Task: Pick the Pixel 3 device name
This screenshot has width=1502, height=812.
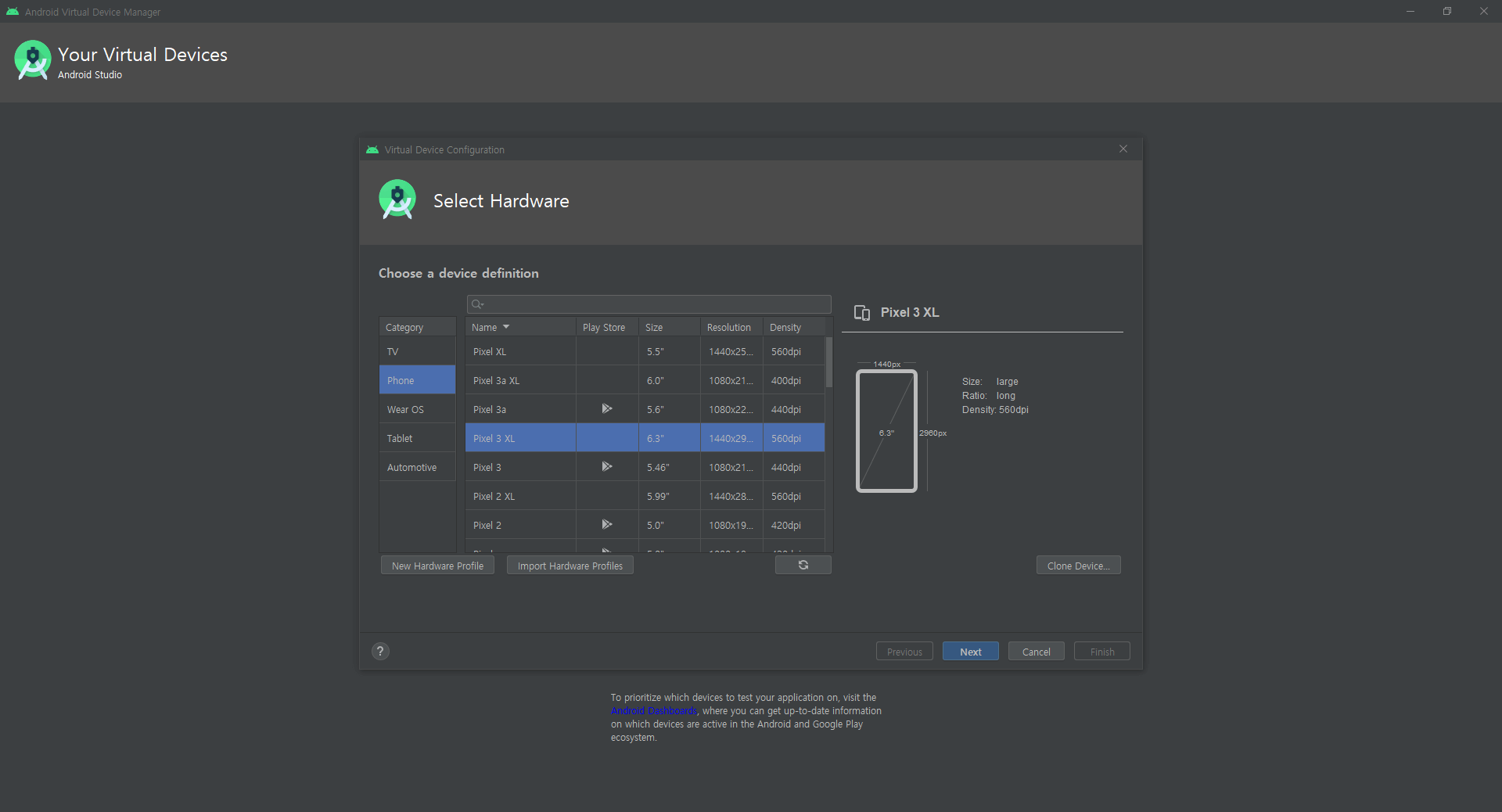Action: pyautogui.click(x=487, y=467)
